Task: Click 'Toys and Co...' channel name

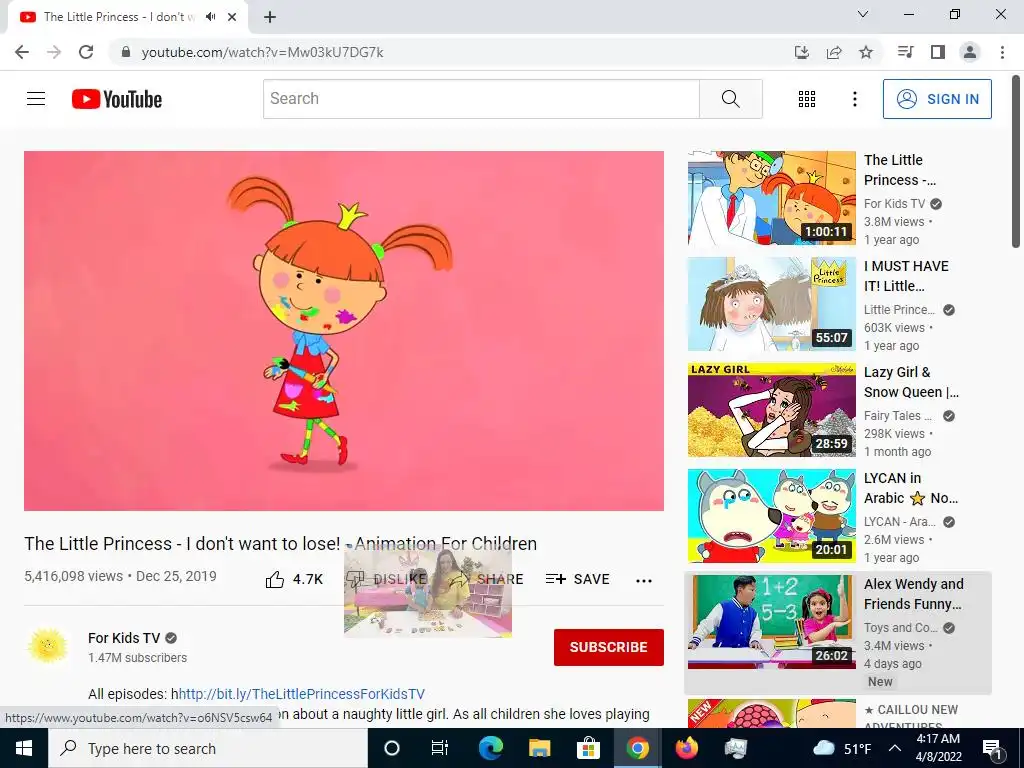Action: [x=901, y=628]
